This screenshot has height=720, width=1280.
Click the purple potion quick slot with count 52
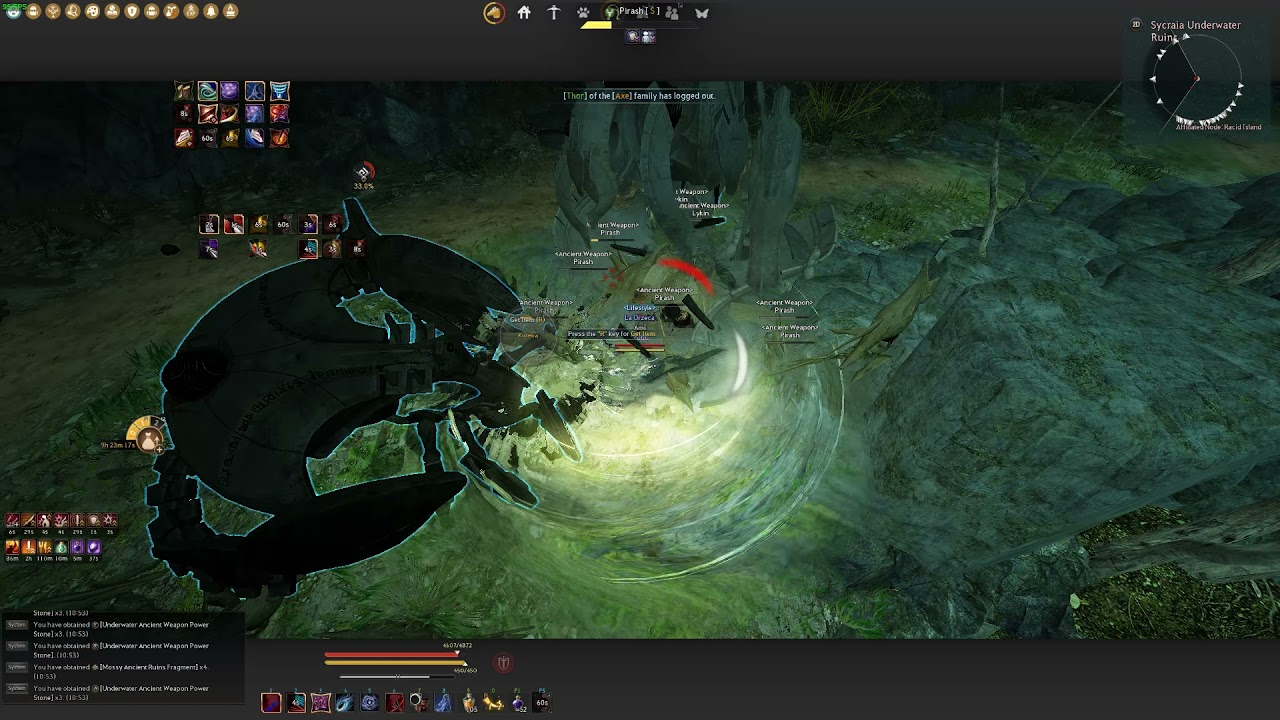pos(519,703)
